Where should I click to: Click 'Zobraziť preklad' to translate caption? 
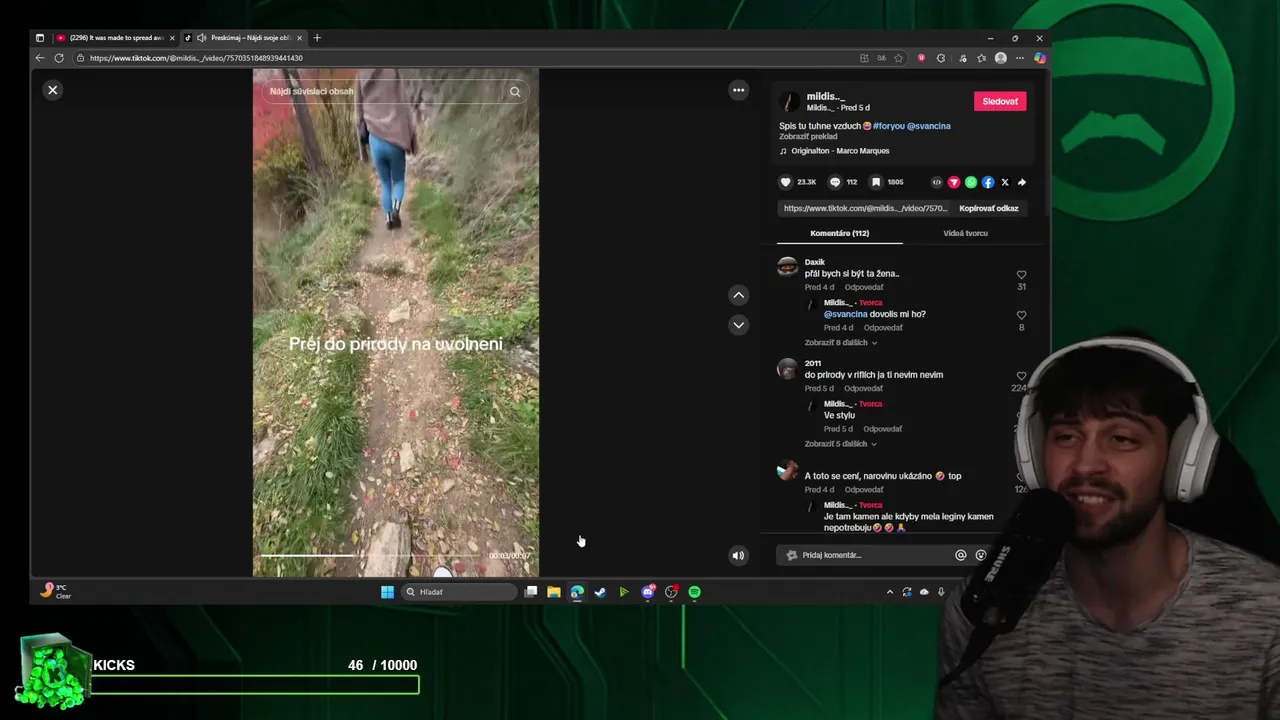808,136
